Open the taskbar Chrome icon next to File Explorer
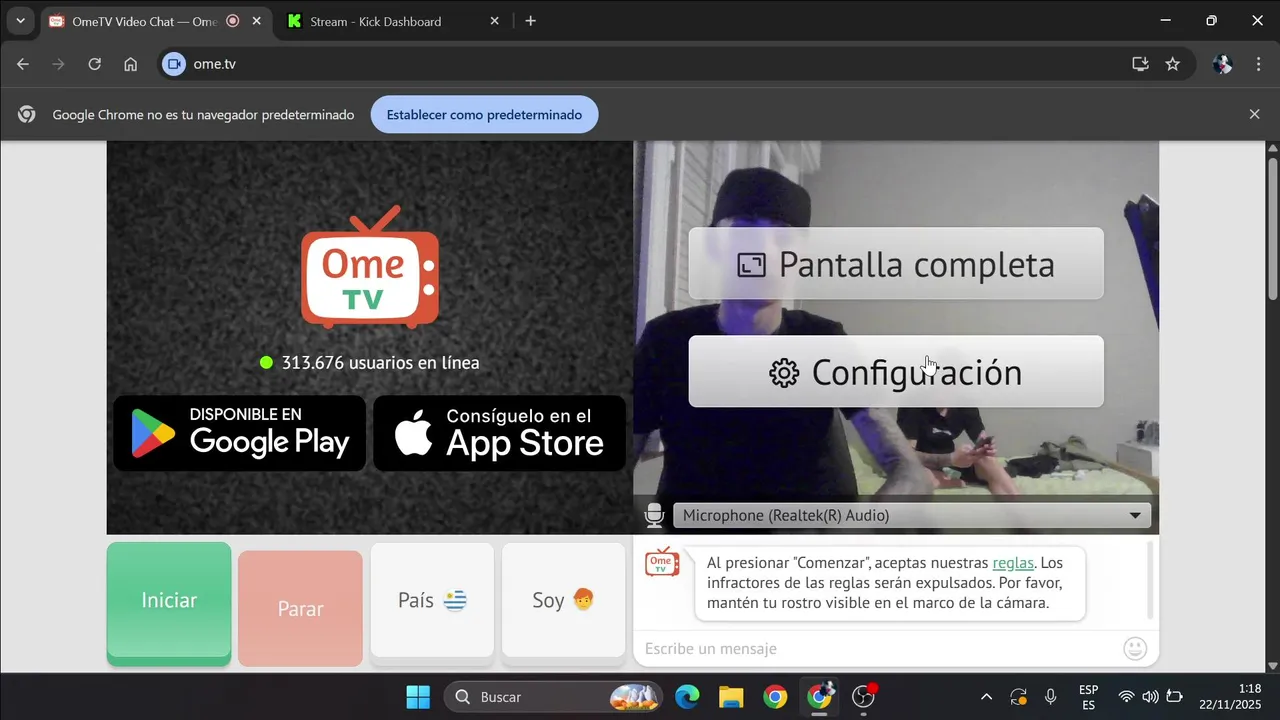 click(775, 697)
